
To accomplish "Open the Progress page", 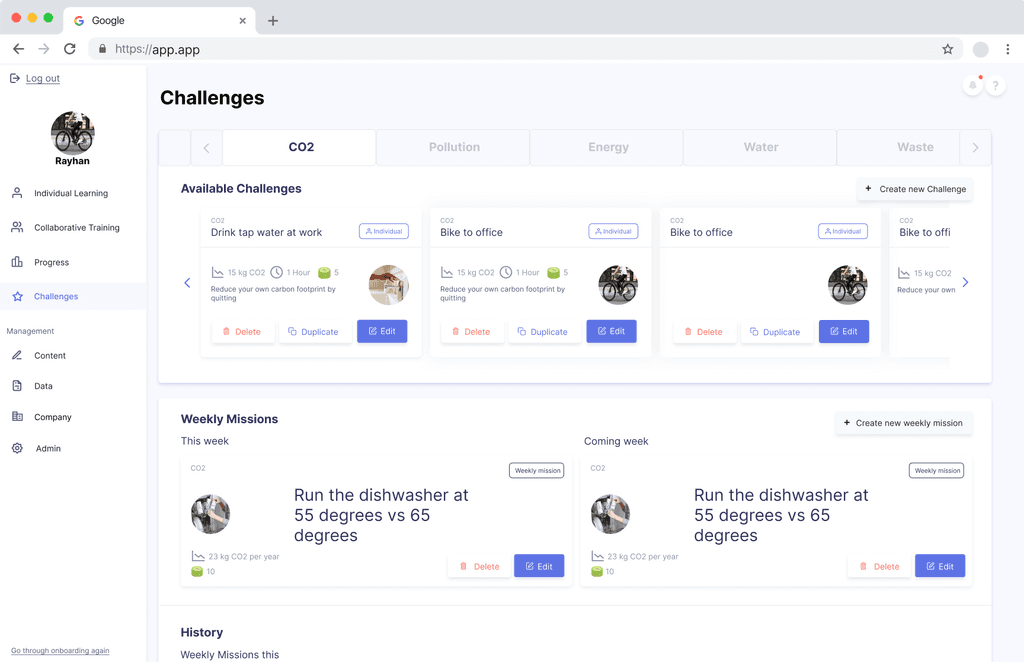I will (51, 262).
